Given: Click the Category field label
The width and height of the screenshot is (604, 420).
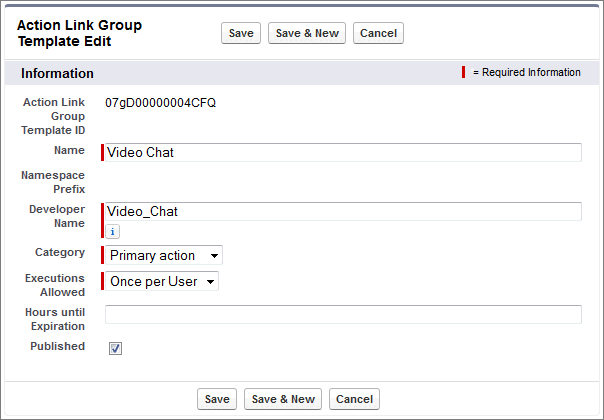Looking at the screenshot, I should [60, 252].
